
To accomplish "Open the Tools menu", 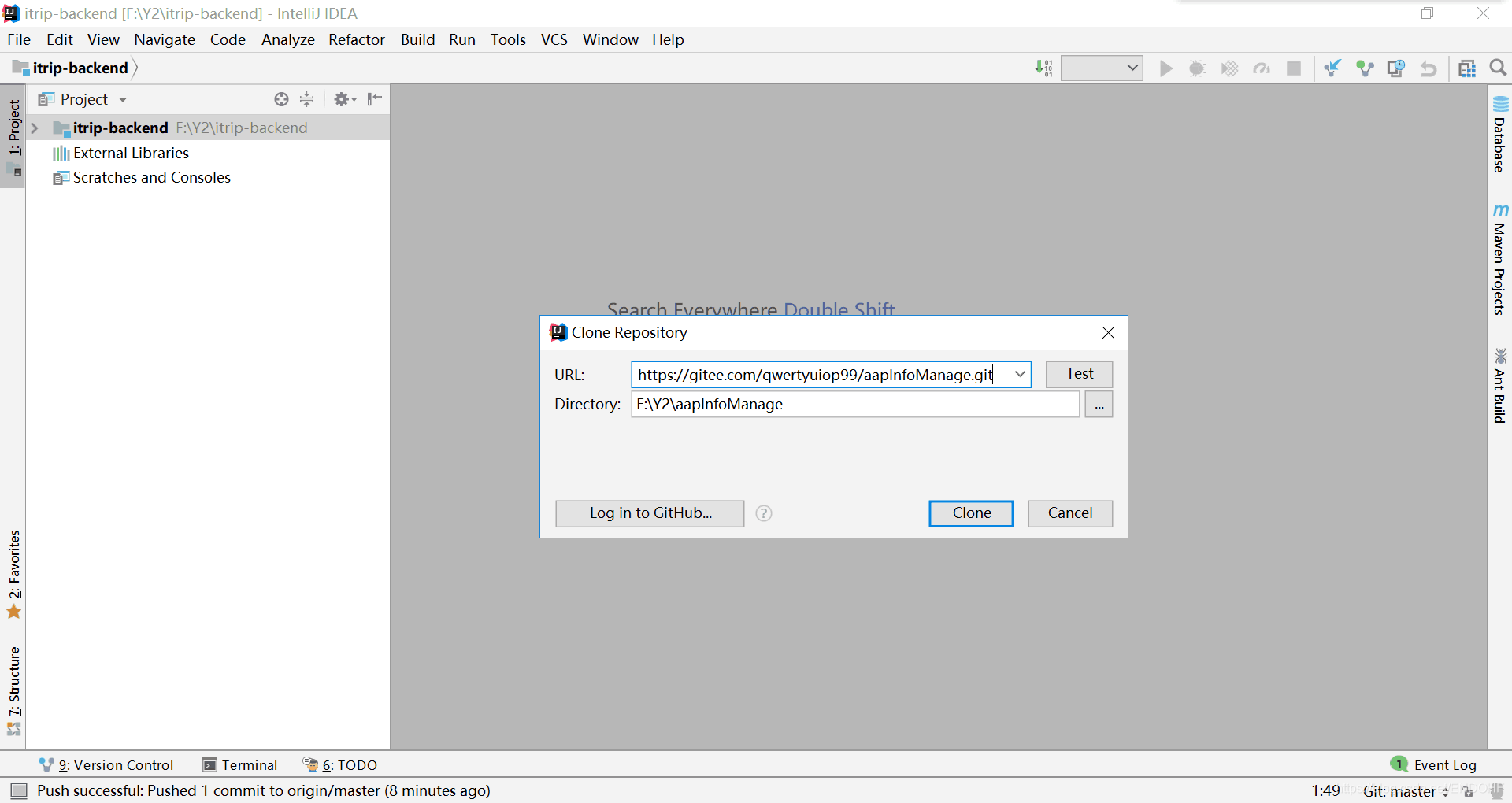I will [508, 40].
